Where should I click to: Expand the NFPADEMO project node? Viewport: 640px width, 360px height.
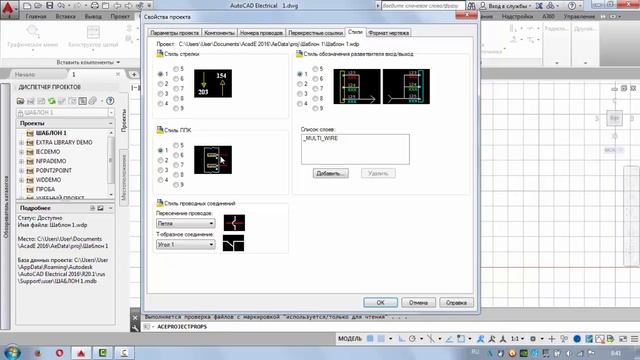tap(21, 161)
